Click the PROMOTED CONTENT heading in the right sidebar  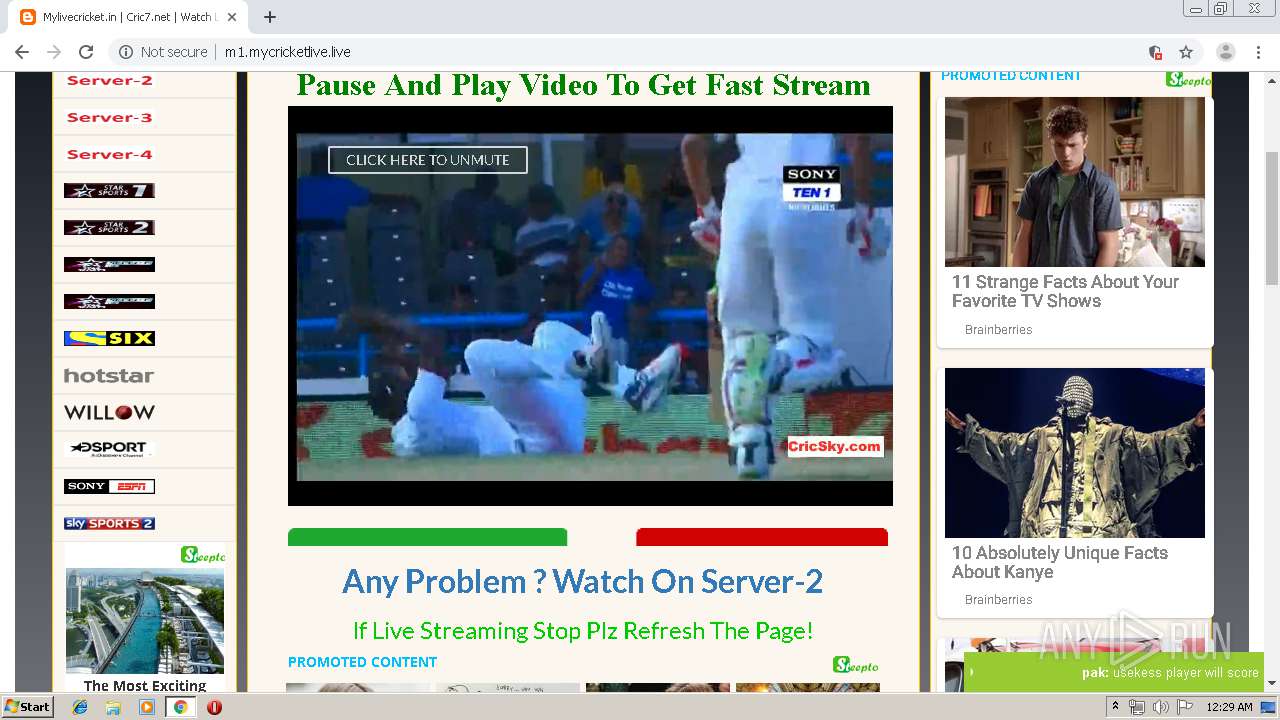point(1011,76)
